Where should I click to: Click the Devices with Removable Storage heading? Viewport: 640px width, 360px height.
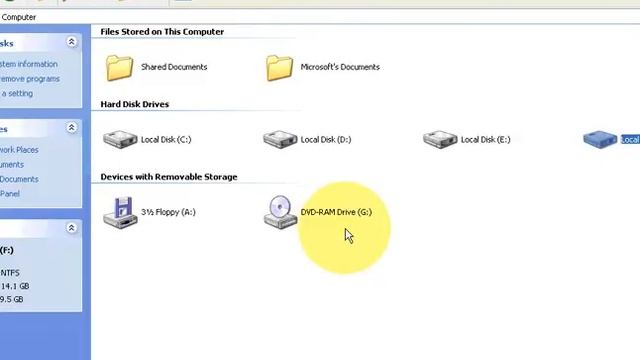[169, 177]
